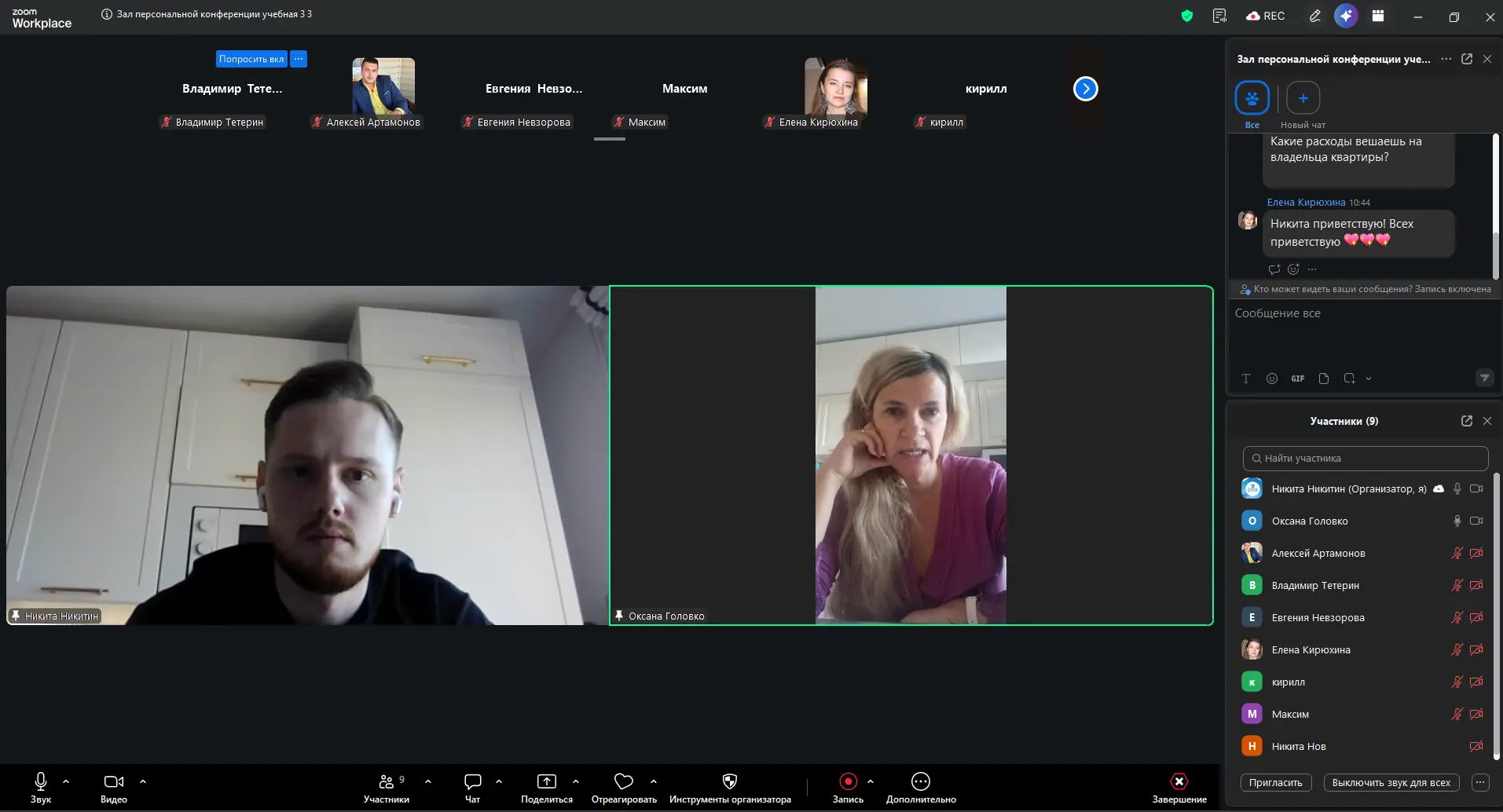The width and height of the screenshot is (1503, 812).
Task: Toggle Оксана Головко video in participants list
Action: [1476, 521]
